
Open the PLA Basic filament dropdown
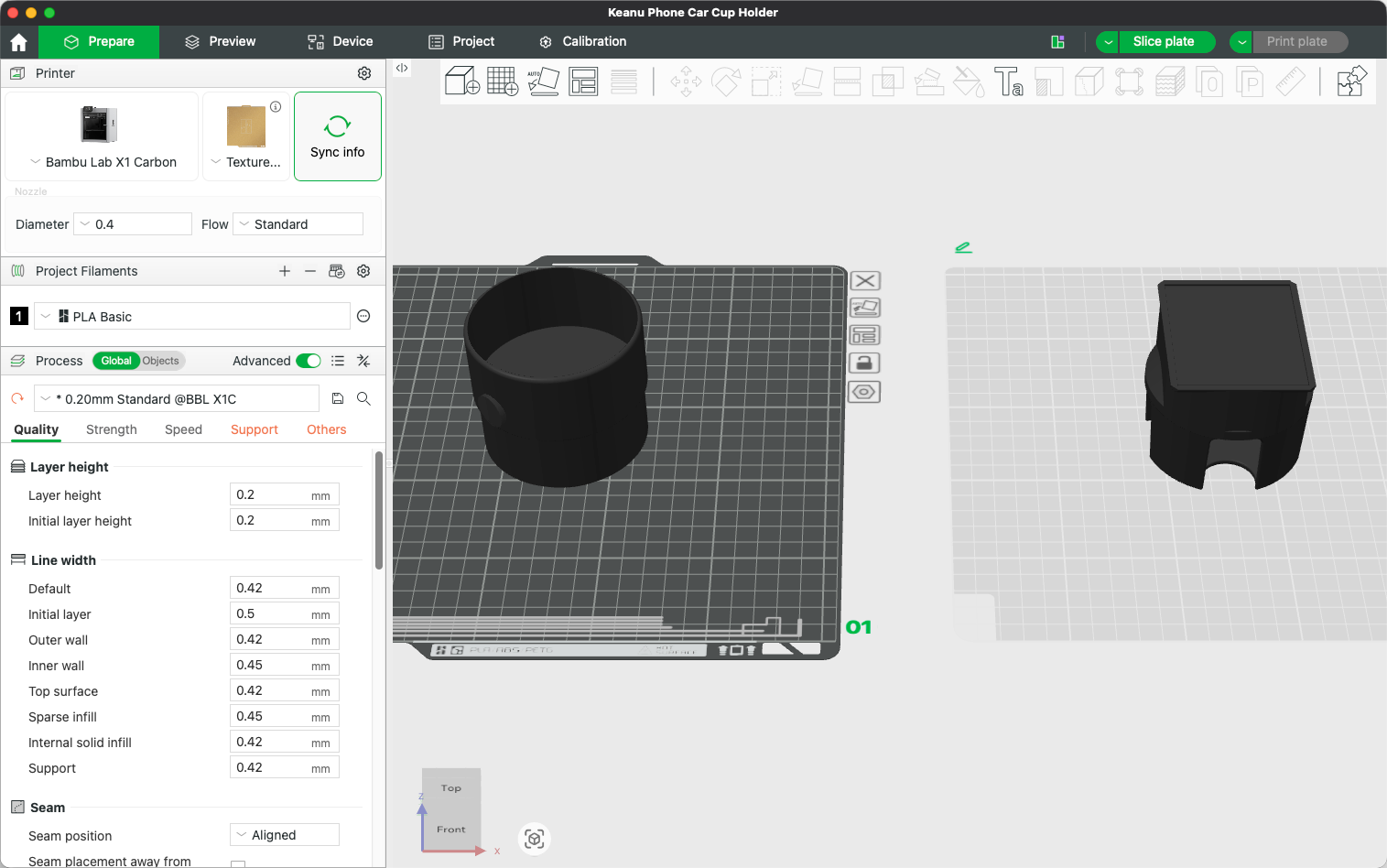[x=192, y=316]
